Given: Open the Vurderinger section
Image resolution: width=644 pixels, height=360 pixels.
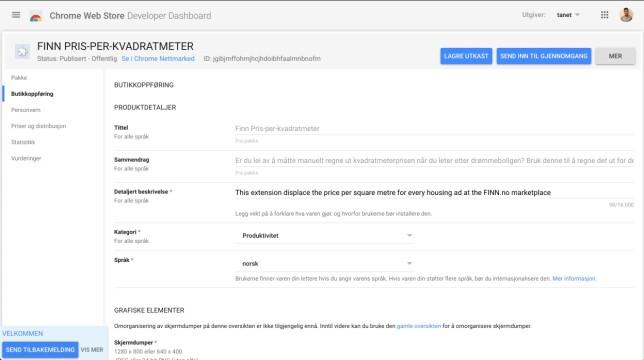Looking at the screenshot, I should 26,158.
